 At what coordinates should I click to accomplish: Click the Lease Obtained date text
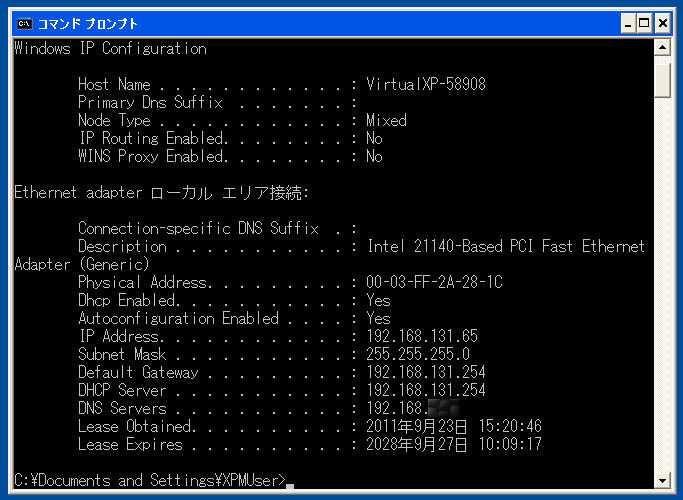point(453,426)
